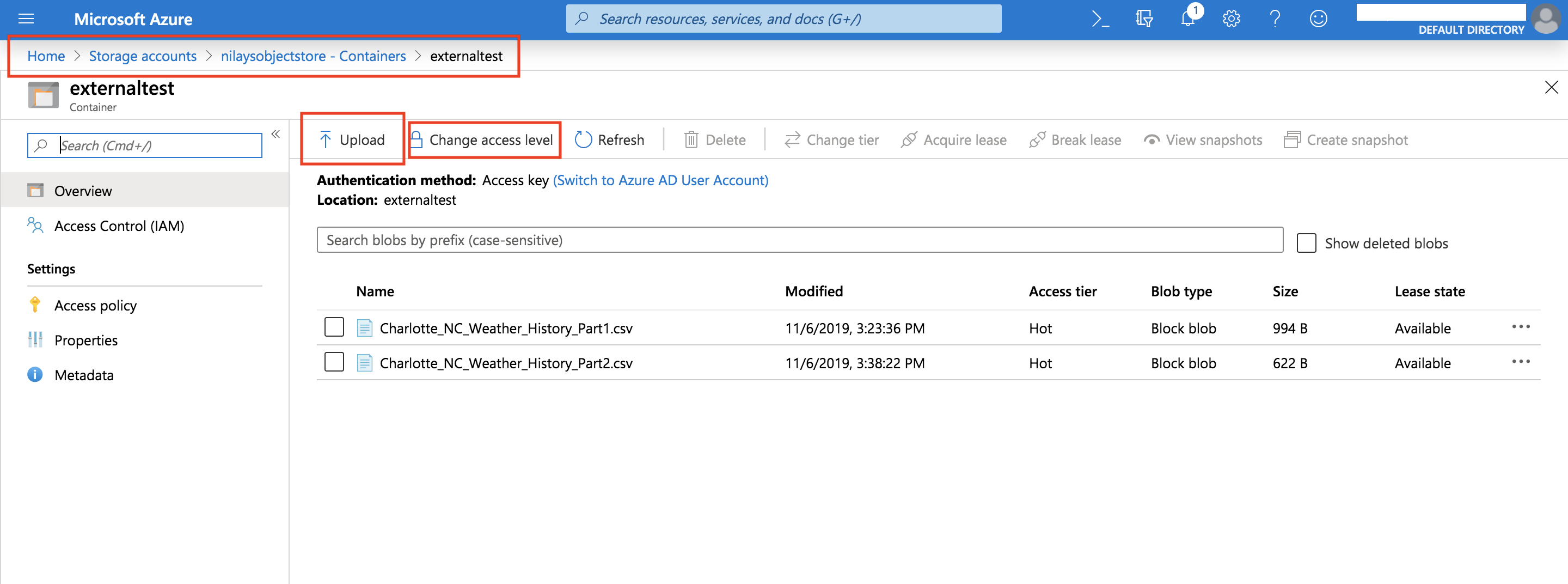Click the Search blobs by prefix field

point(799,240)
